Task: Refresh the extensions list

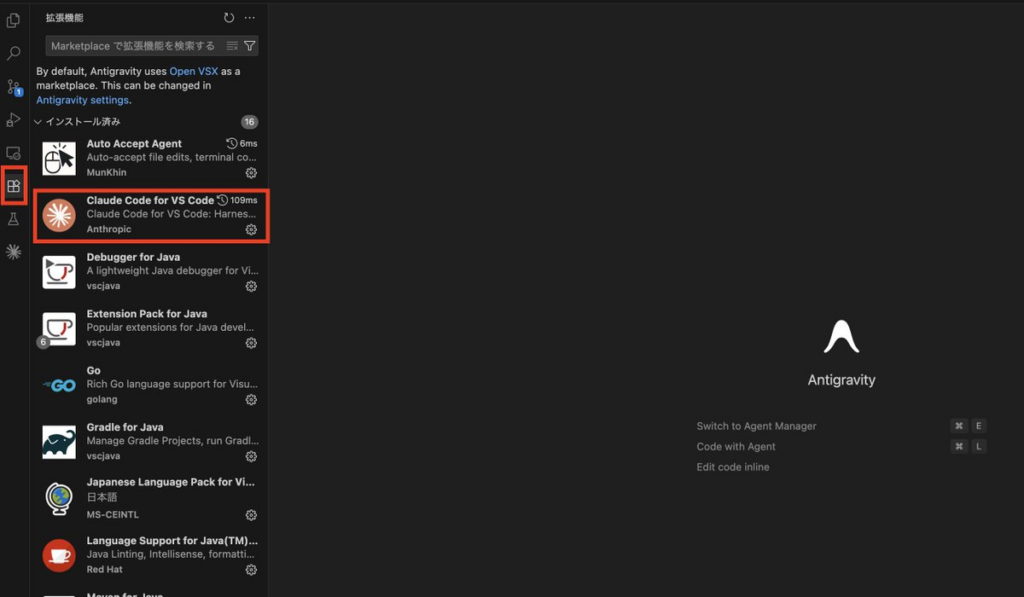Action: 229,18
